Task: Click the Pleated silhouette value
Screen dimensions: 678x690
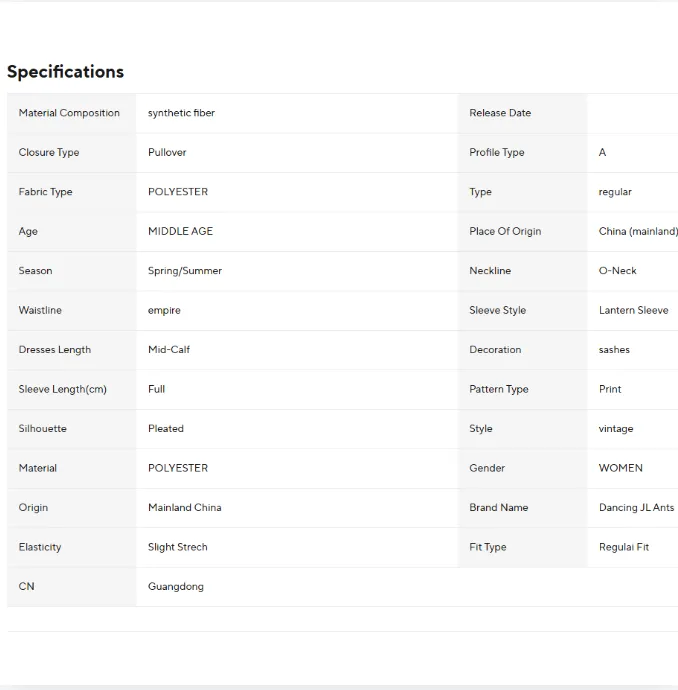Action: (x=166, y=428)
